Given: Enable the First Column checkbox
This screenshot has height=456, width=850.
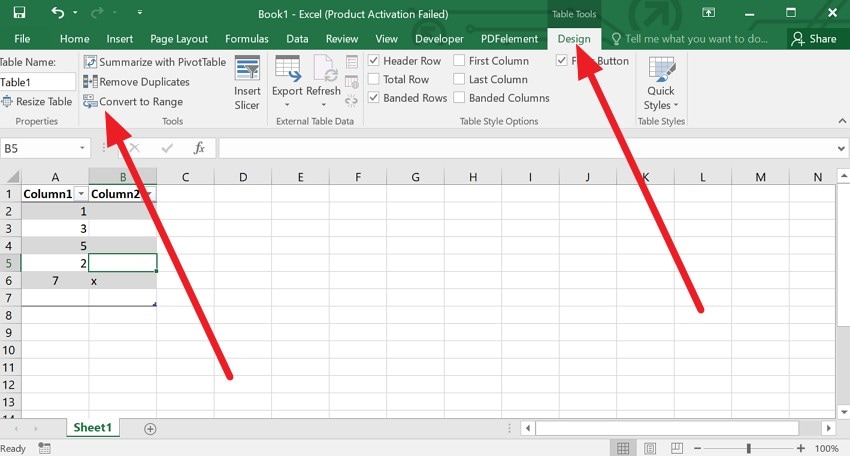Looking at the screenshot, I should pos(459,61).
